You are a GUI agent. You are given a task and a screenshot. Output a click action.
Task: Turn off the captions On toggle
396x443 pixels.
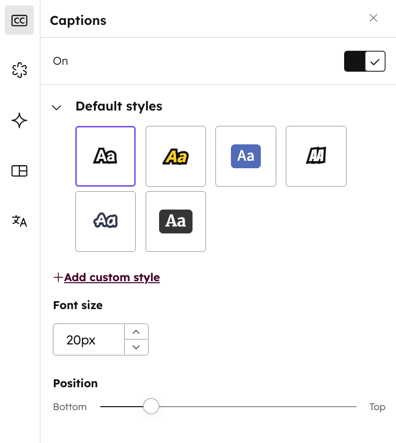point(365,61)
